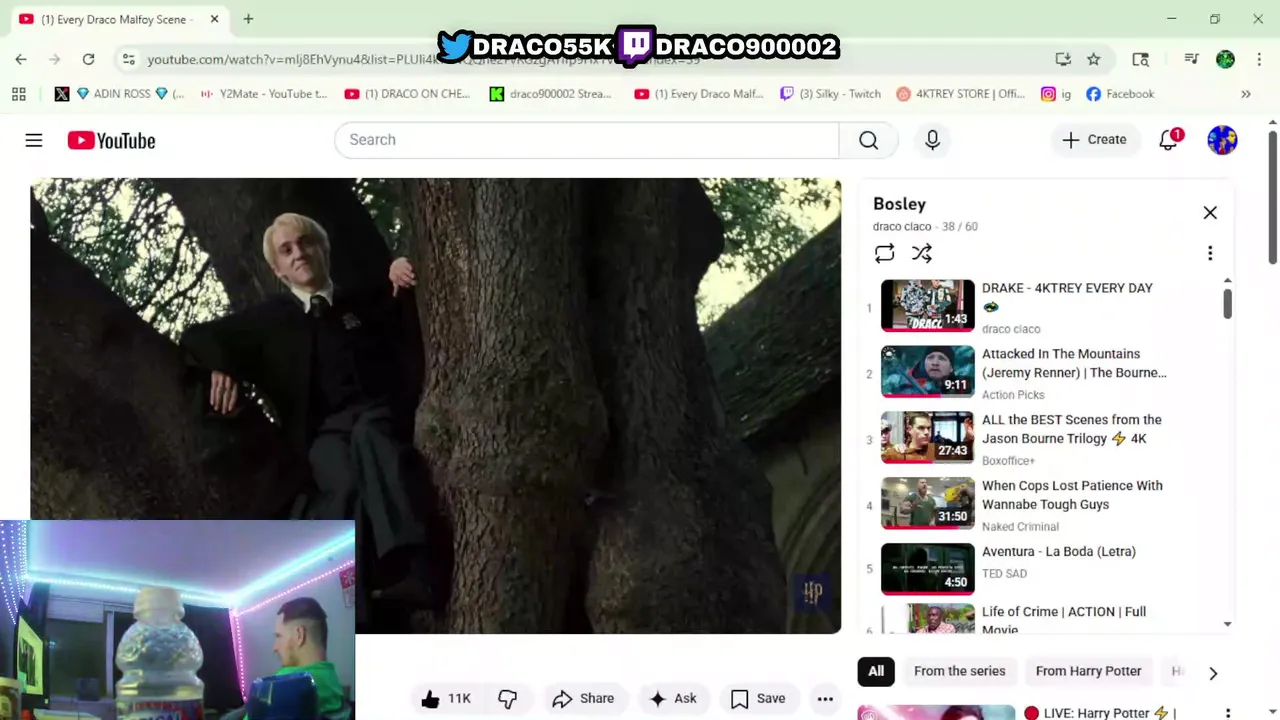Toggle loop playlist

click(x=884, y=254)
